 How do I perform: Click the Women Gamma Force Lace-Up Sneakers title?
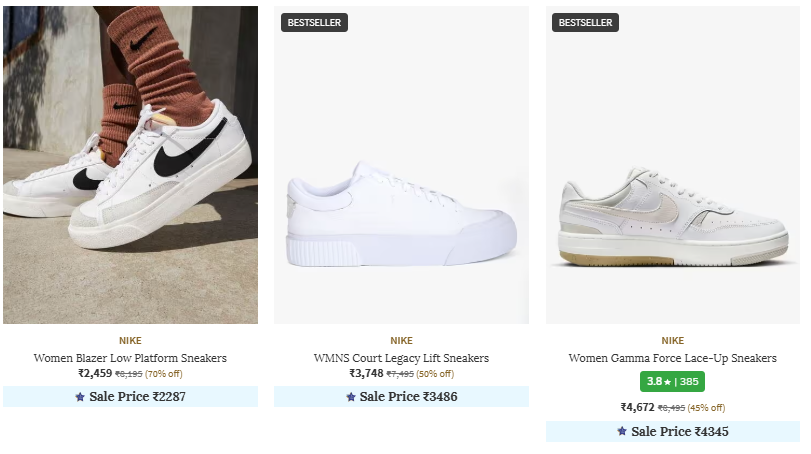[x=673, y=358]
